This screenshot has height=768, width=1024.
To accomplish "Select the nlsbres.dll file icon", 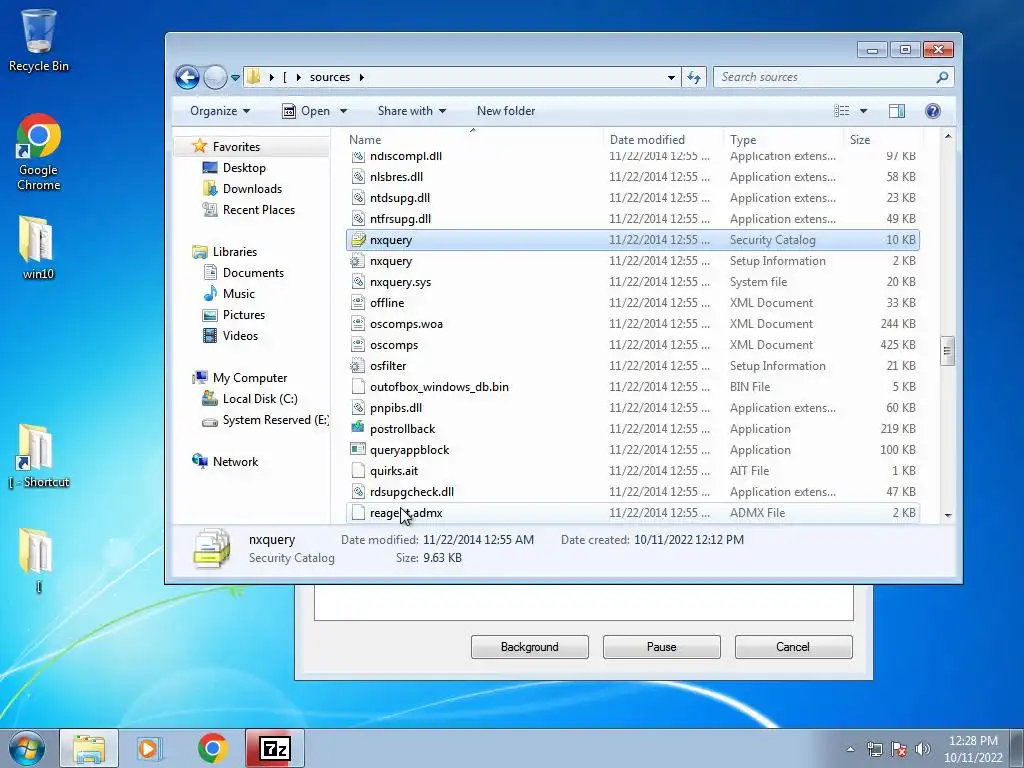I will click(x=357, y=177).
